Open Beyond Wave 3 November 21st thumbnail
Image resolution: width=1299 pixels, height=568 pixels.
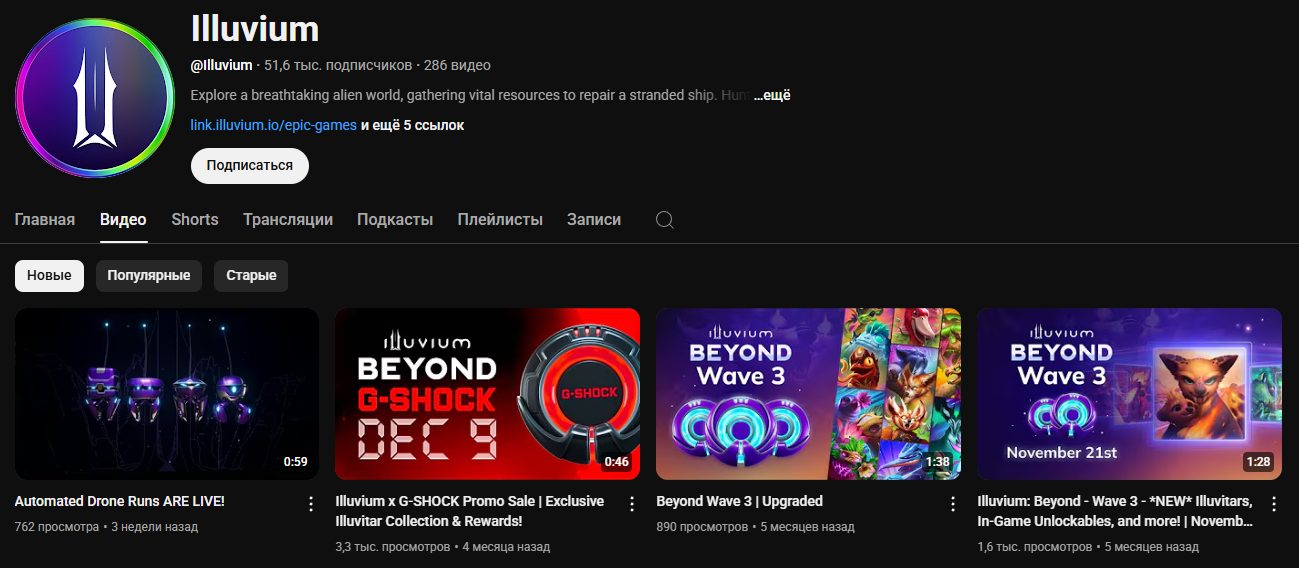[x=1129, y=394]
